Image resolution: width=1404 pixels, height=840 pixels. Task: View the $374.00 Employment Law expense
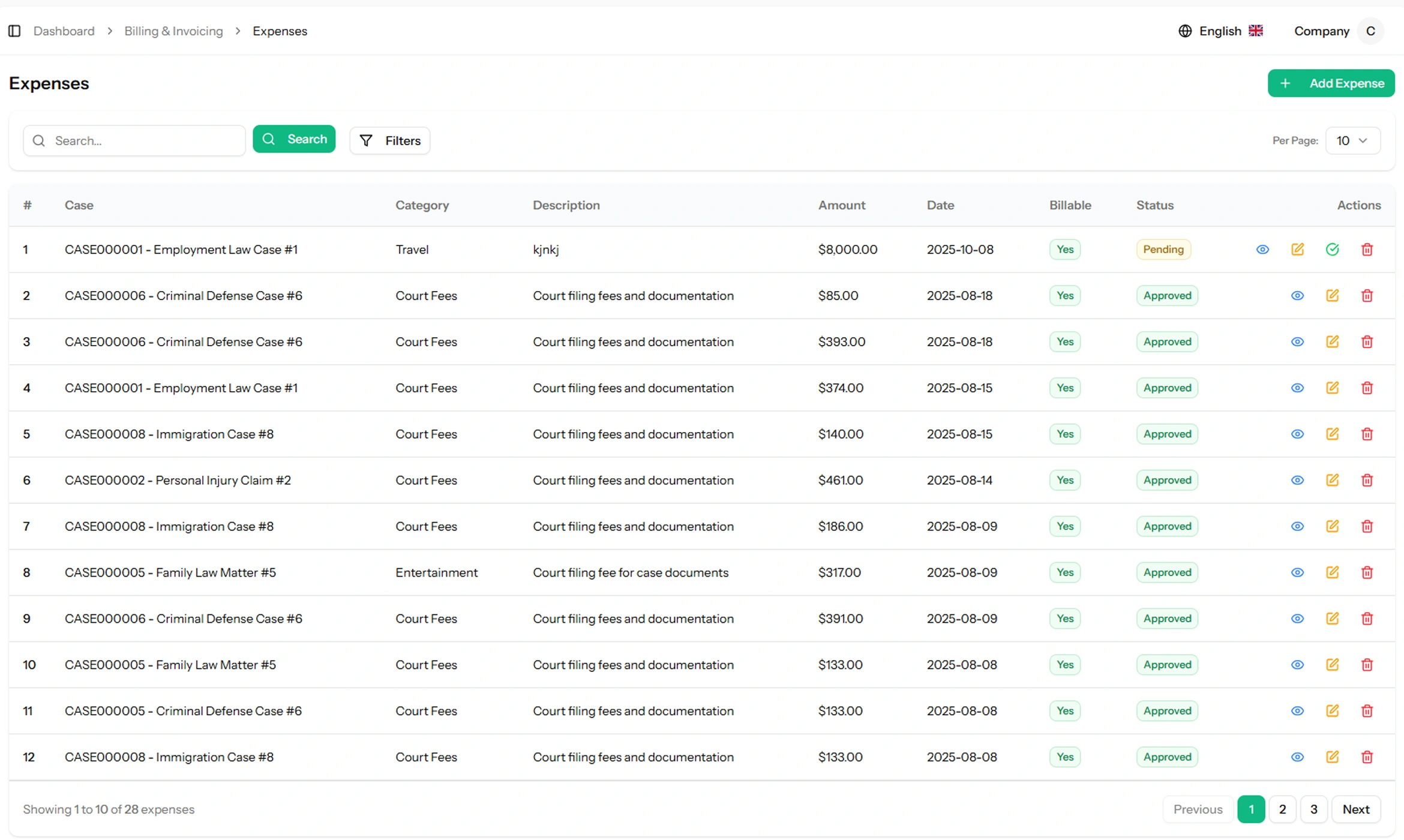1297,388
